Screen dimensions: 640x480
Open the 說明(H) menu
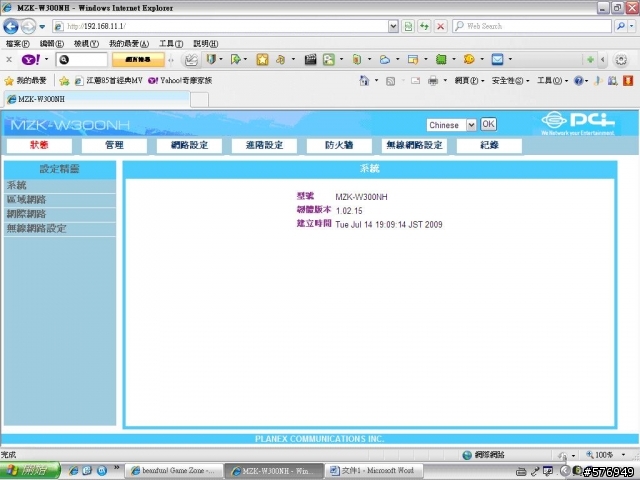[205, 43]
